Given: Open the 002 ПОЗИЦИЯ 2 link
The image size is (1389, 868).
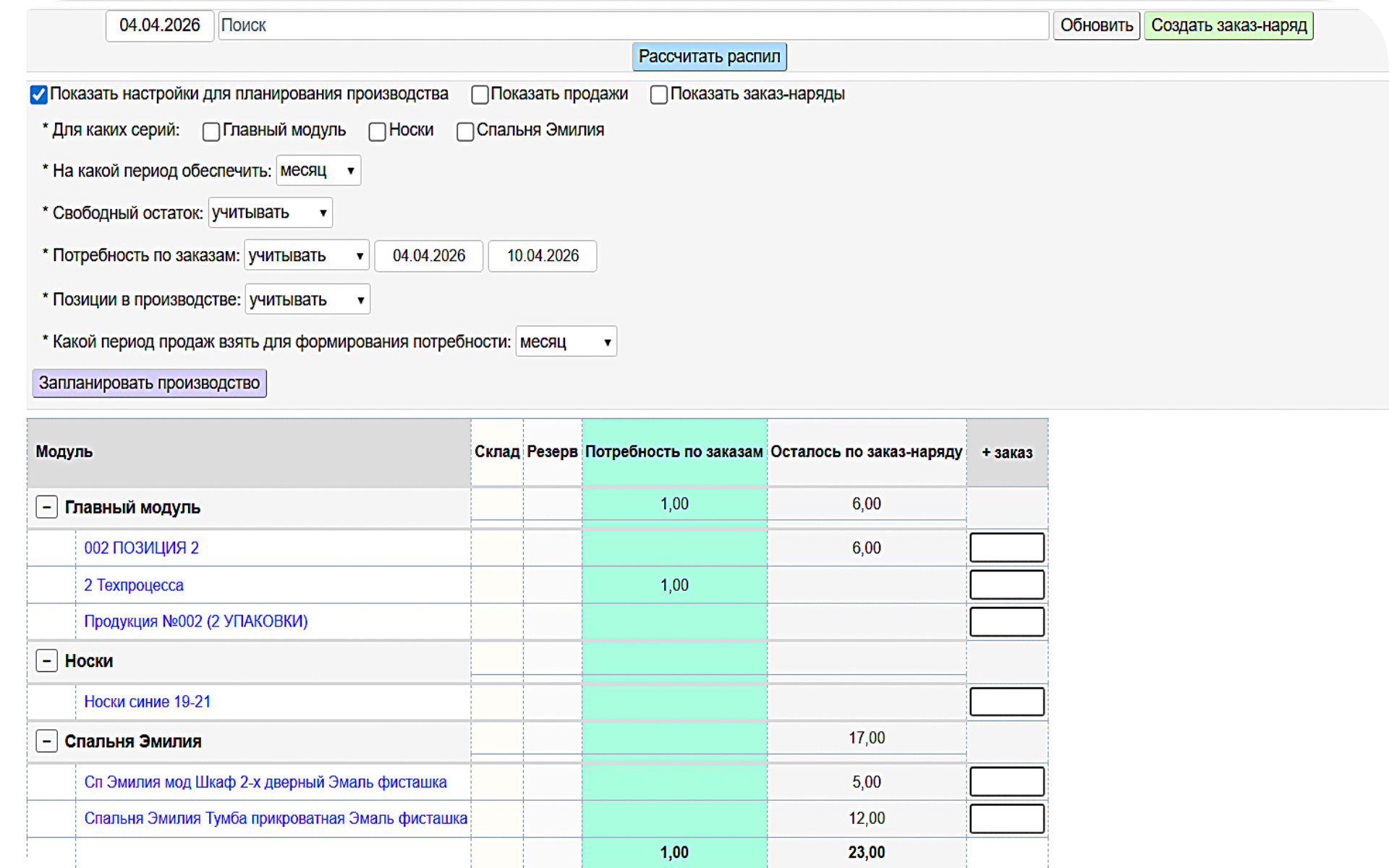Looking at the screenshot, I should point(141,548).
